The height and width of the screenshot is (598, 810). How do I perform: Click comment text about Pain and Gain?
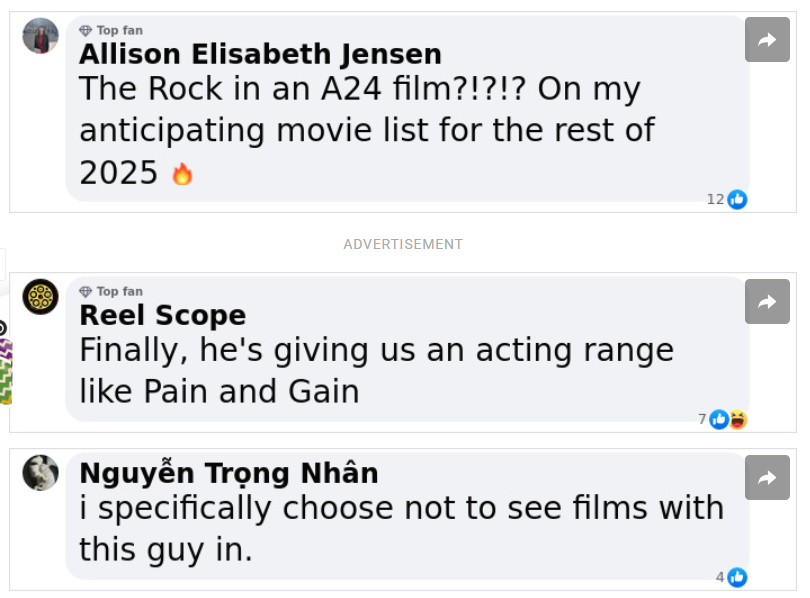point(377,371)
